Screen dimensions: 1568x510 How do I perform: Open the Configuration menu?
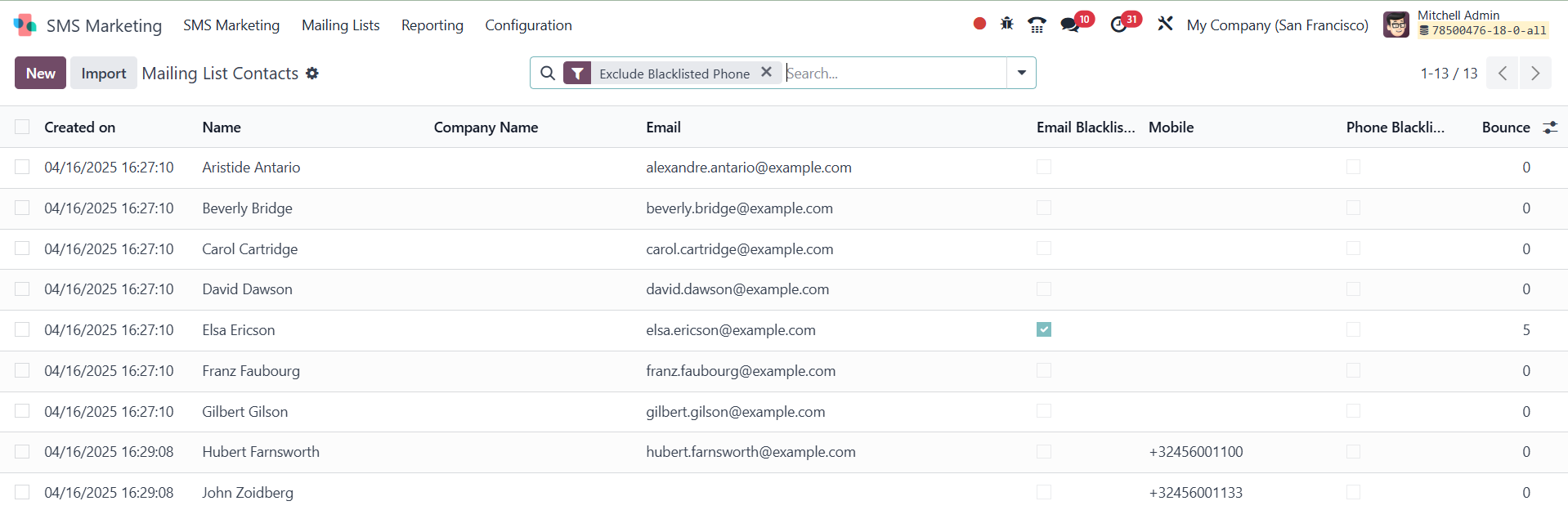528,25
